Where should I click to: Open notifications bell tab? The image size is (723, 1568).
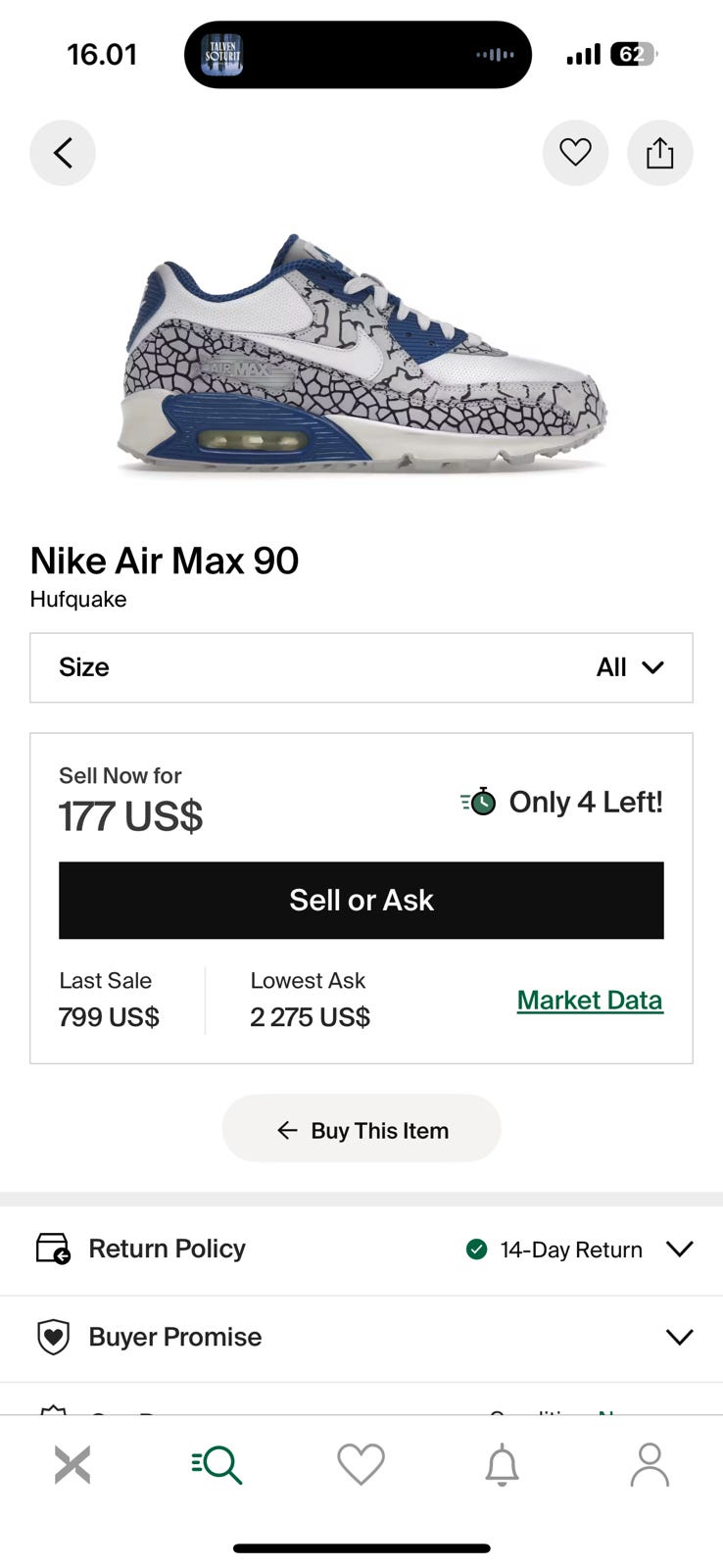pyautogui.click(x=503, y=1465)
